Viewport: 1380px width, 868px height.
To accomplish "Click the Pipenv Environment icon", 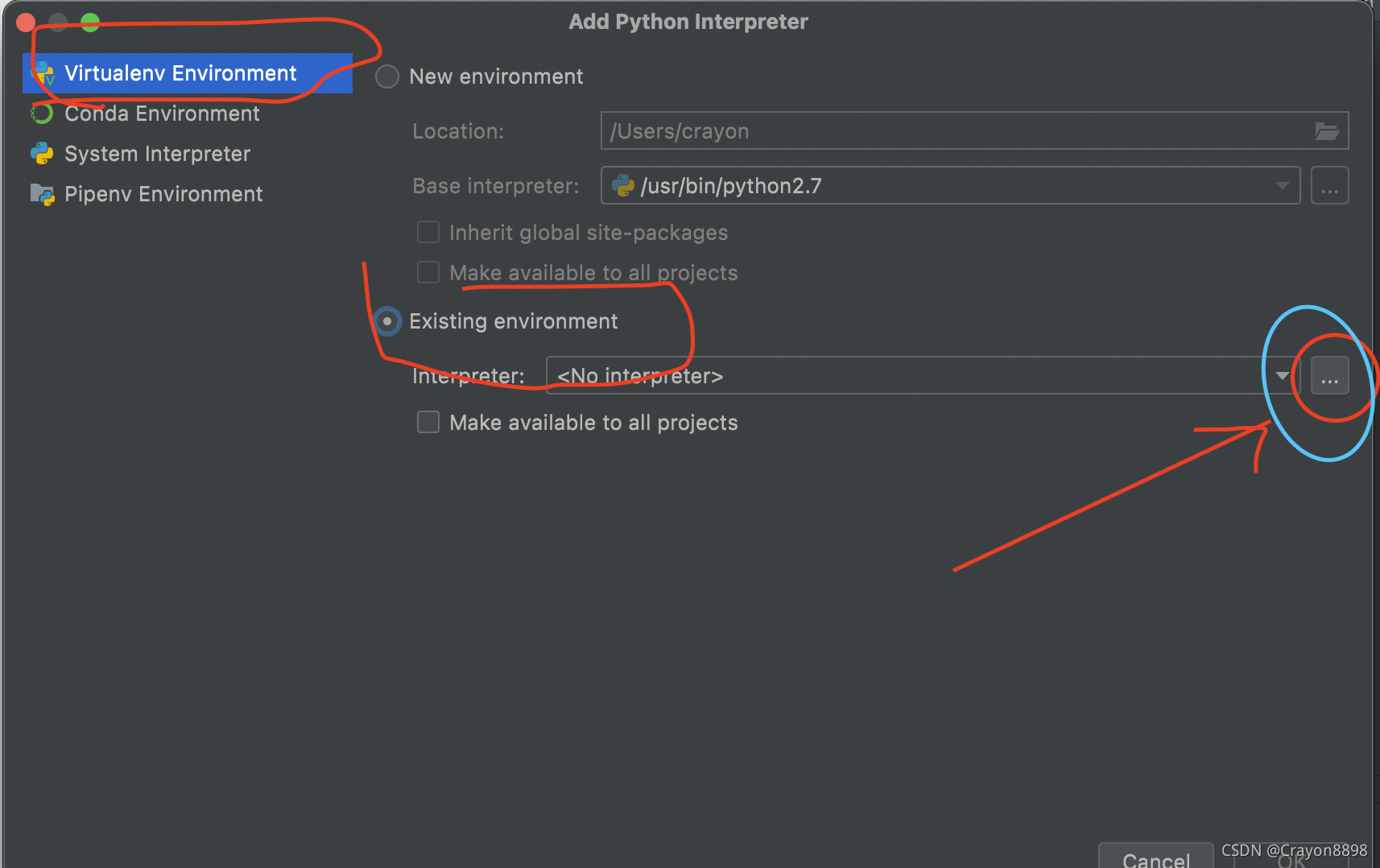I will pyautogui.click(x=43, y=194).
